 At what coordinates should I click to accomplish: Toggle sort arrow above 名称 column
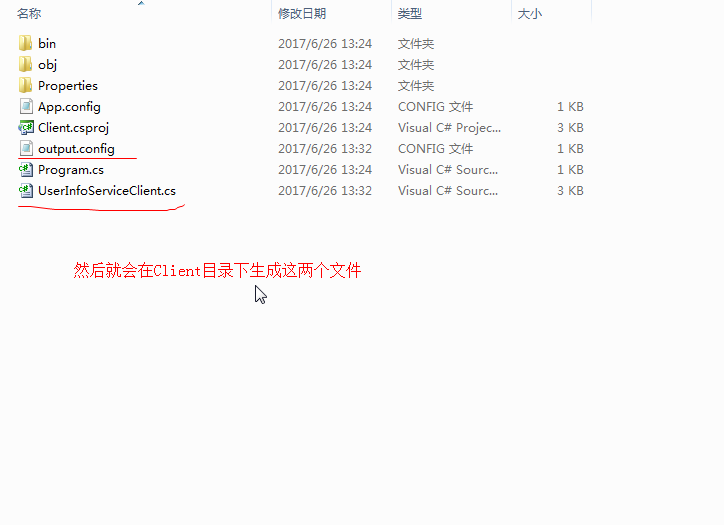tap(141, 3)
